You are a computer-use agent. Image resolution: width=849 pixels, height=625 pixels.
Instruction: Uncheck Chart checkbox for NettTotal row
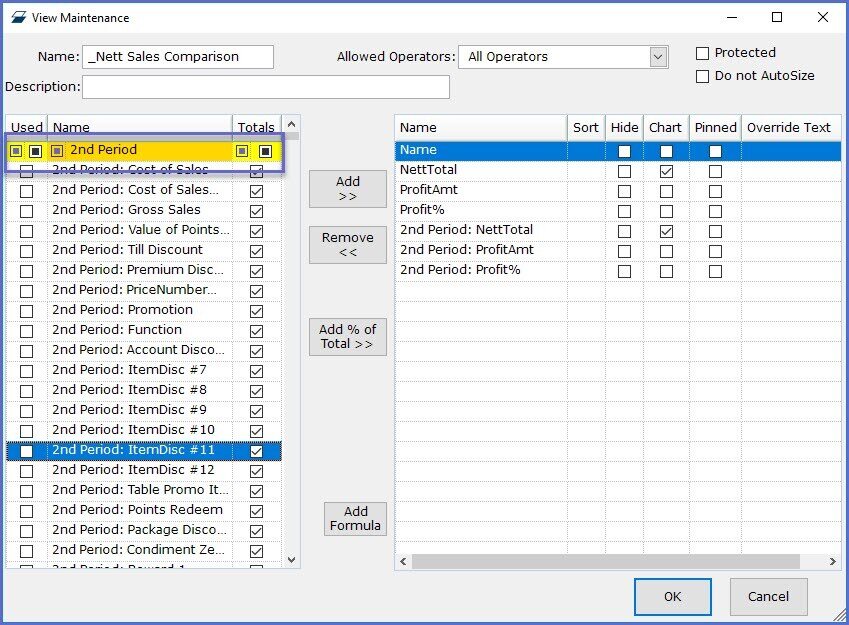tap(666, 171)
